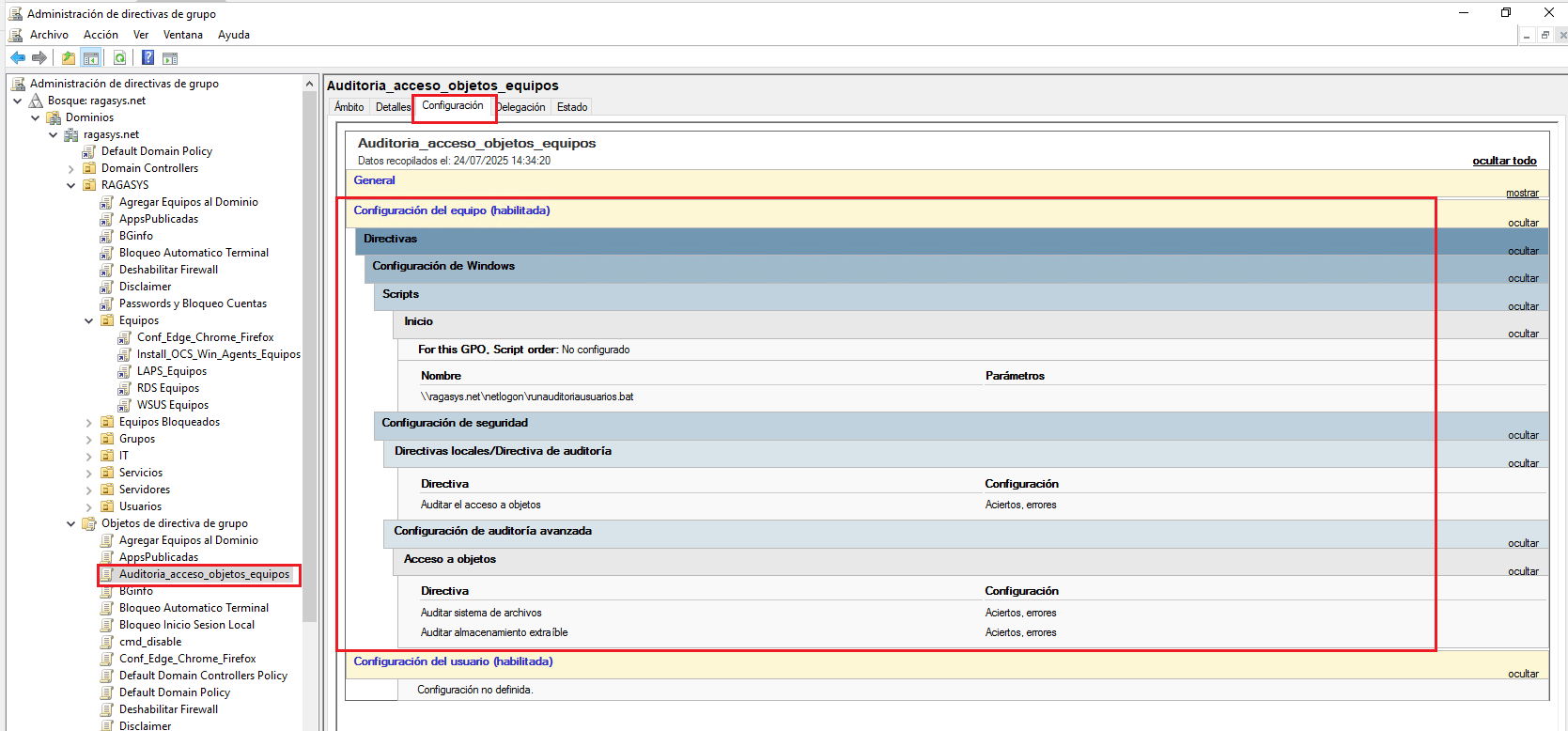Select Conf_Edge_Chrome_Firefox under Equipos

click(206, 337)
